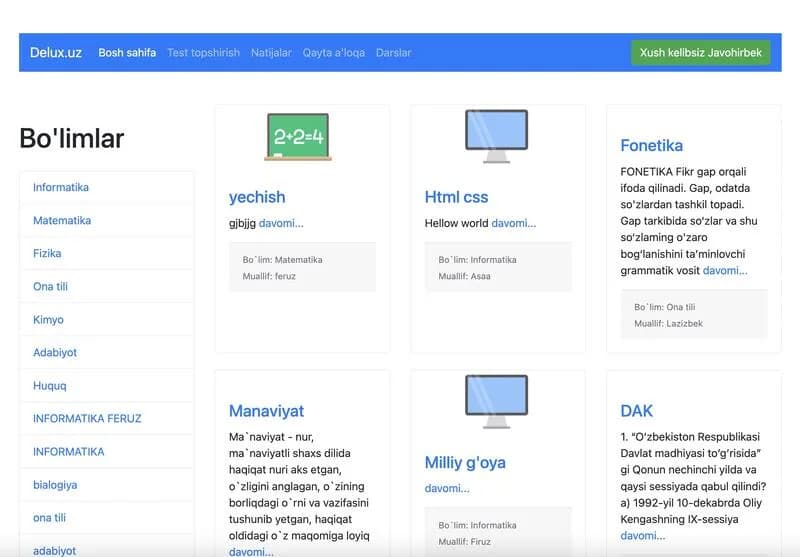Viewport: 800px width, 557px height.
Task: Open the Manaviyat article title
Action: point(266,411)
